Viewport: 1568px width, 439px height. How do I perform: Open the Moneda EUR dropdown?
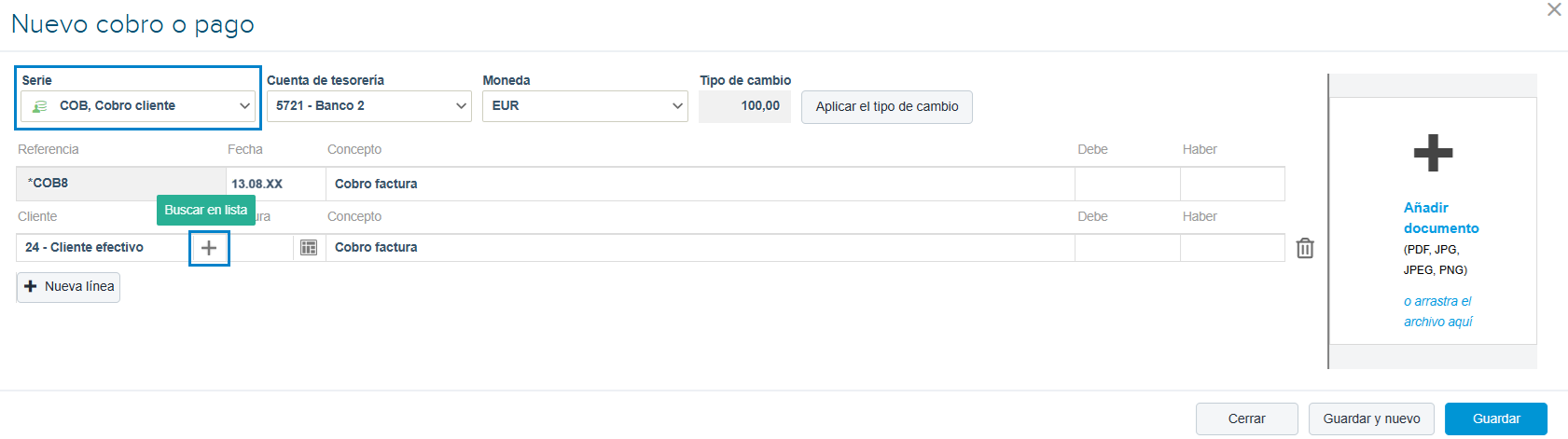click(x=585, y=106)
